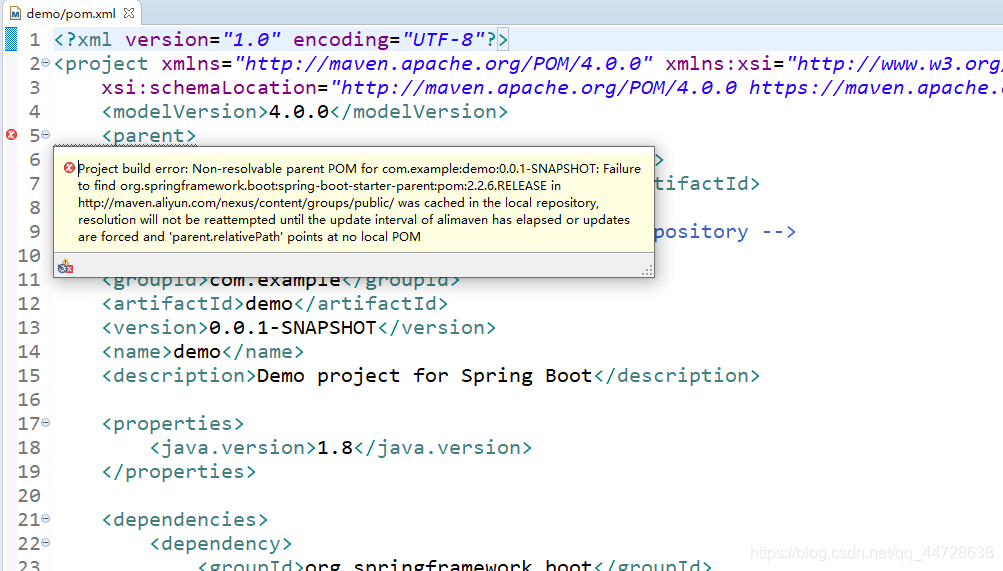Open the quick fix icon in tooltip footer
1003x571 pixels.
coord(65,267)
